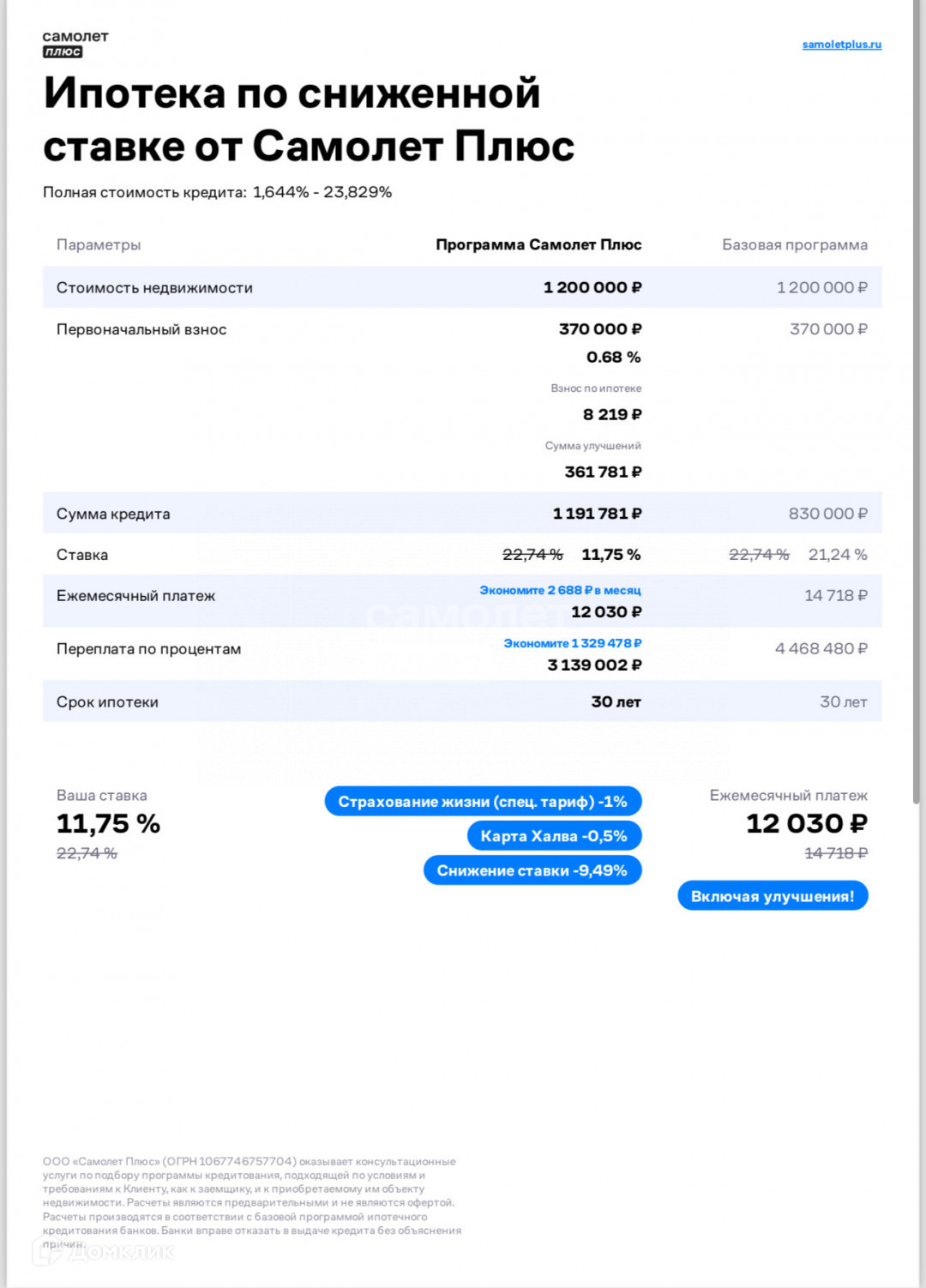The width and height of the screenshot is (926, 1288).
Task: Click 'Экономите 2 688 ₽ в месяц' text
Action: [x=560, y=590]
